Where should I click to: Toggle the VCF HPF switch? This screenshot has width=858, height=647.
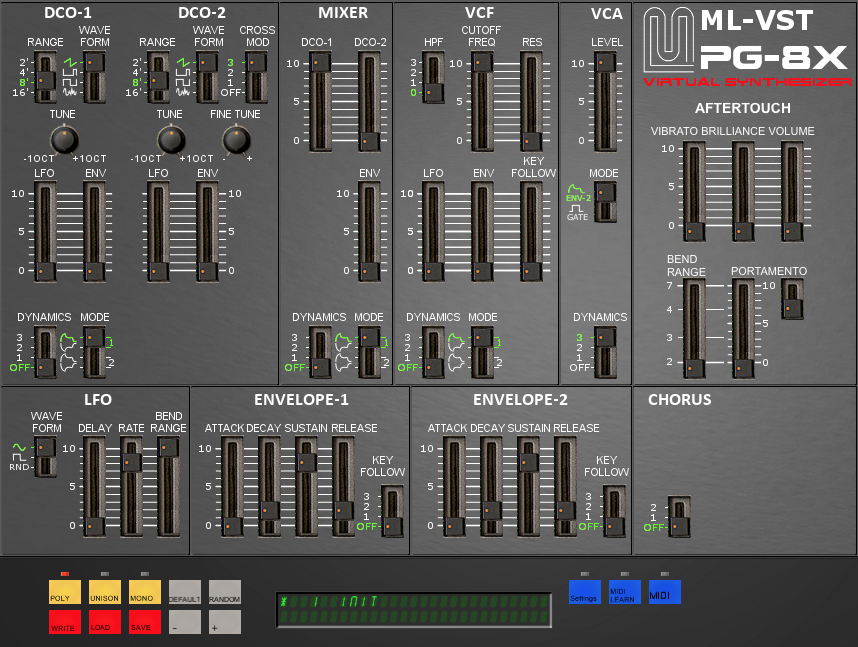click(433, 77)
